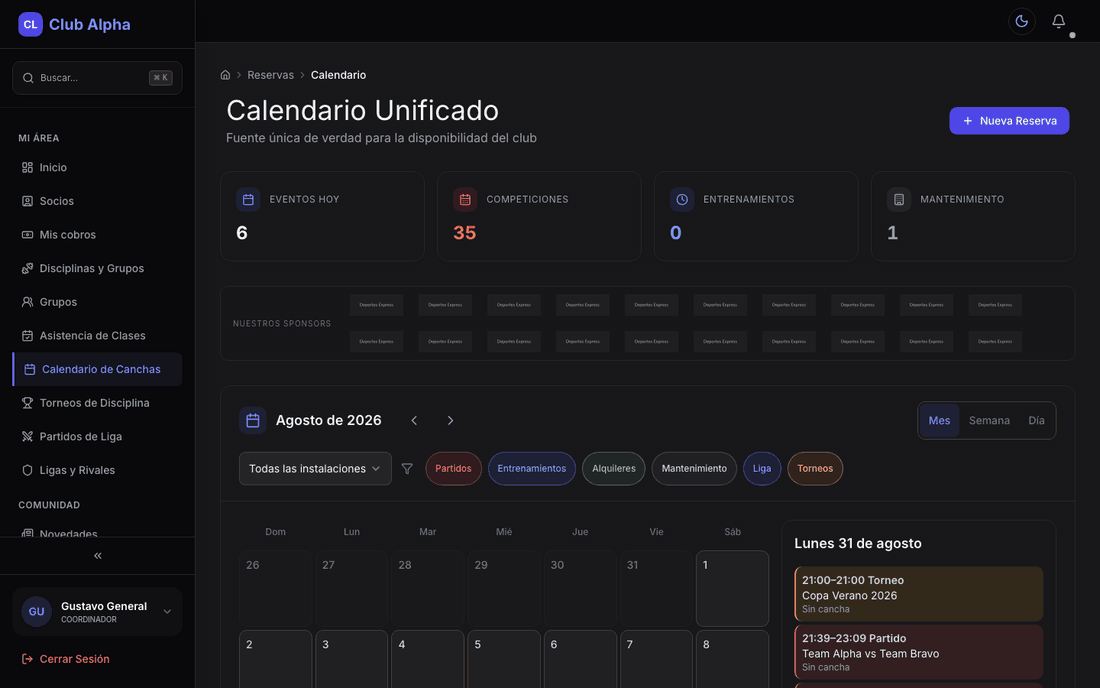Click the Disciplinas y Grupos icon
Viewport: 1100px width, 688px height.
(x=27, y=269)
